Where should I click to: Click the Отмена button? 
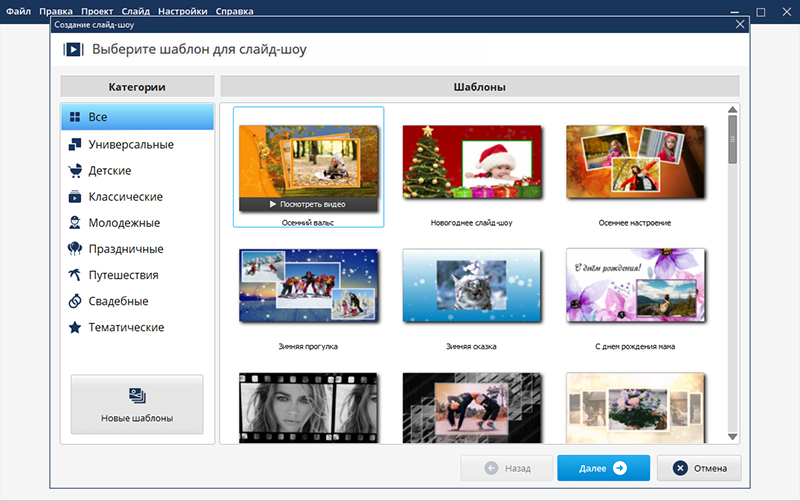[706, 467]
